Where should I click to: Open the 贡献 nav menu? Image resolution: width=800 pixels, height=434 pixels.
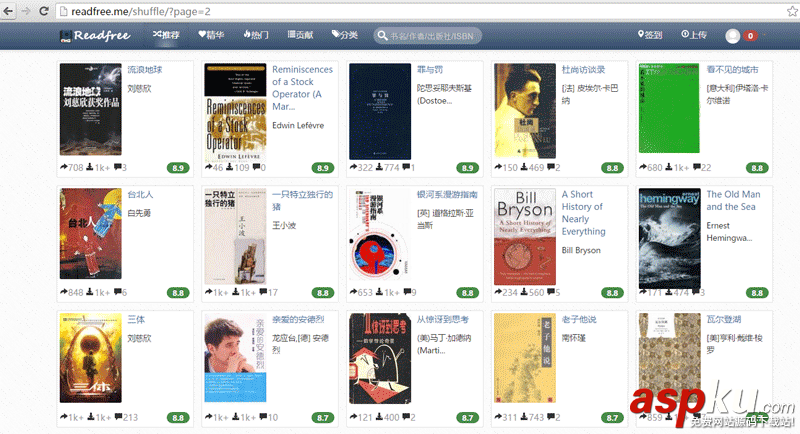point(301,35)
